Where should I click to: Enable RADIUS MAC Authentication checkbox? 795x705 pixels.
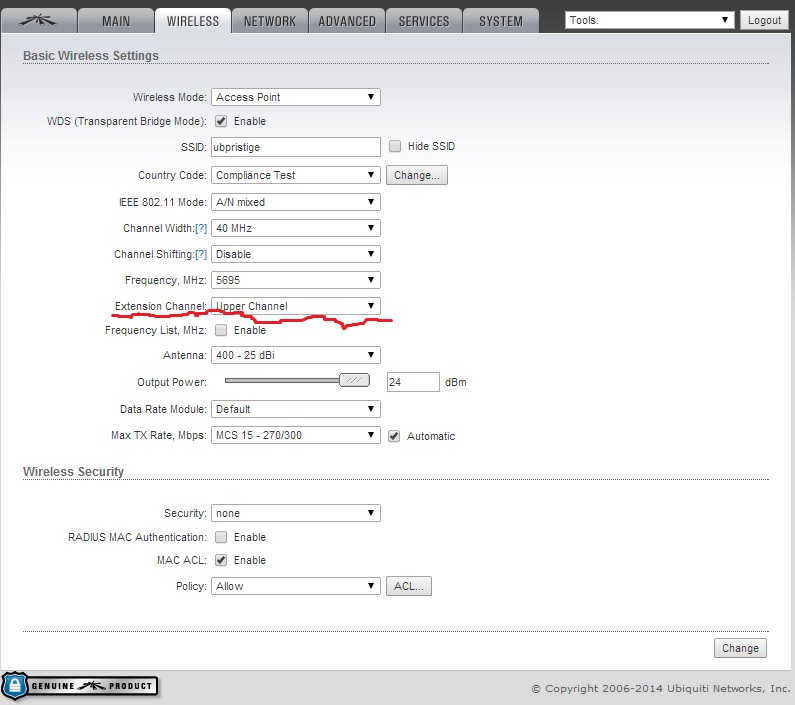221,537
